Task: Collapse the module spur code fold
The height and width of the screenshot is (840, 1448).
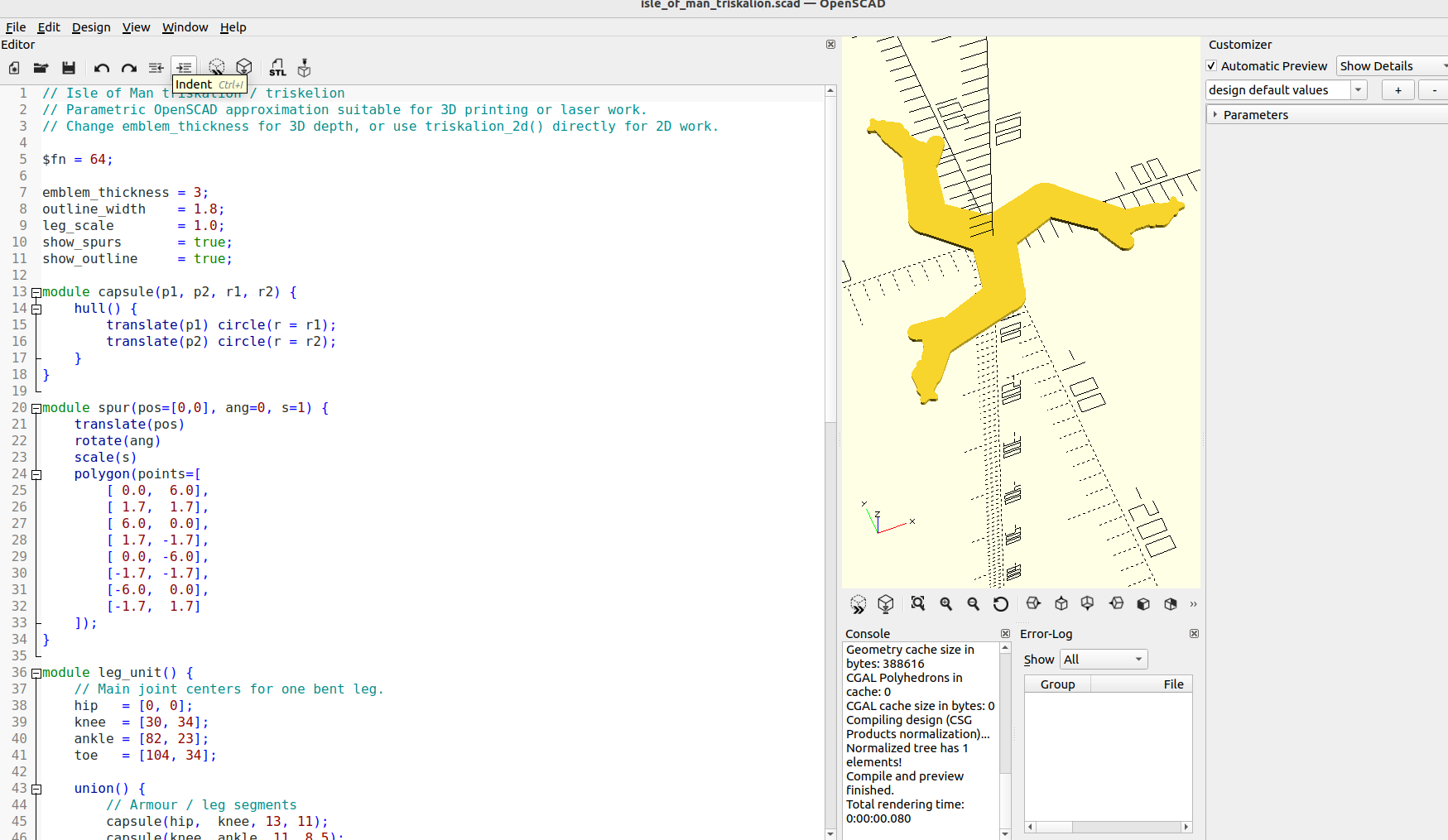Action: 36,408
